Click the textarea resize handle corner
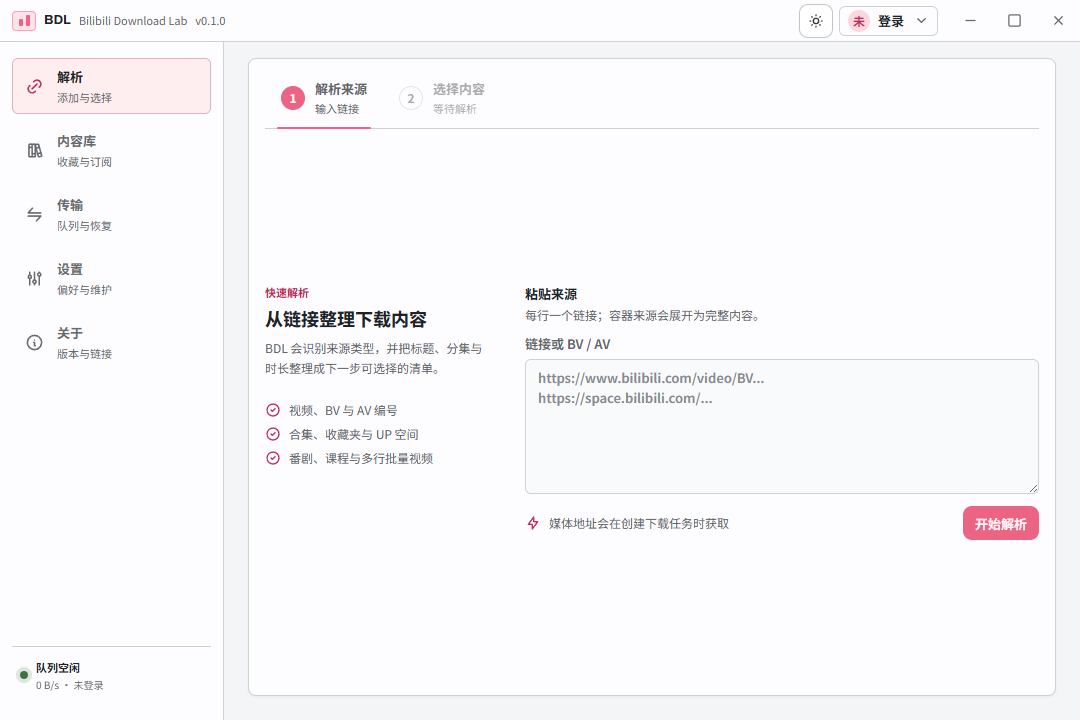Viewport: 1080px width, 720px height. [1033, 488]
